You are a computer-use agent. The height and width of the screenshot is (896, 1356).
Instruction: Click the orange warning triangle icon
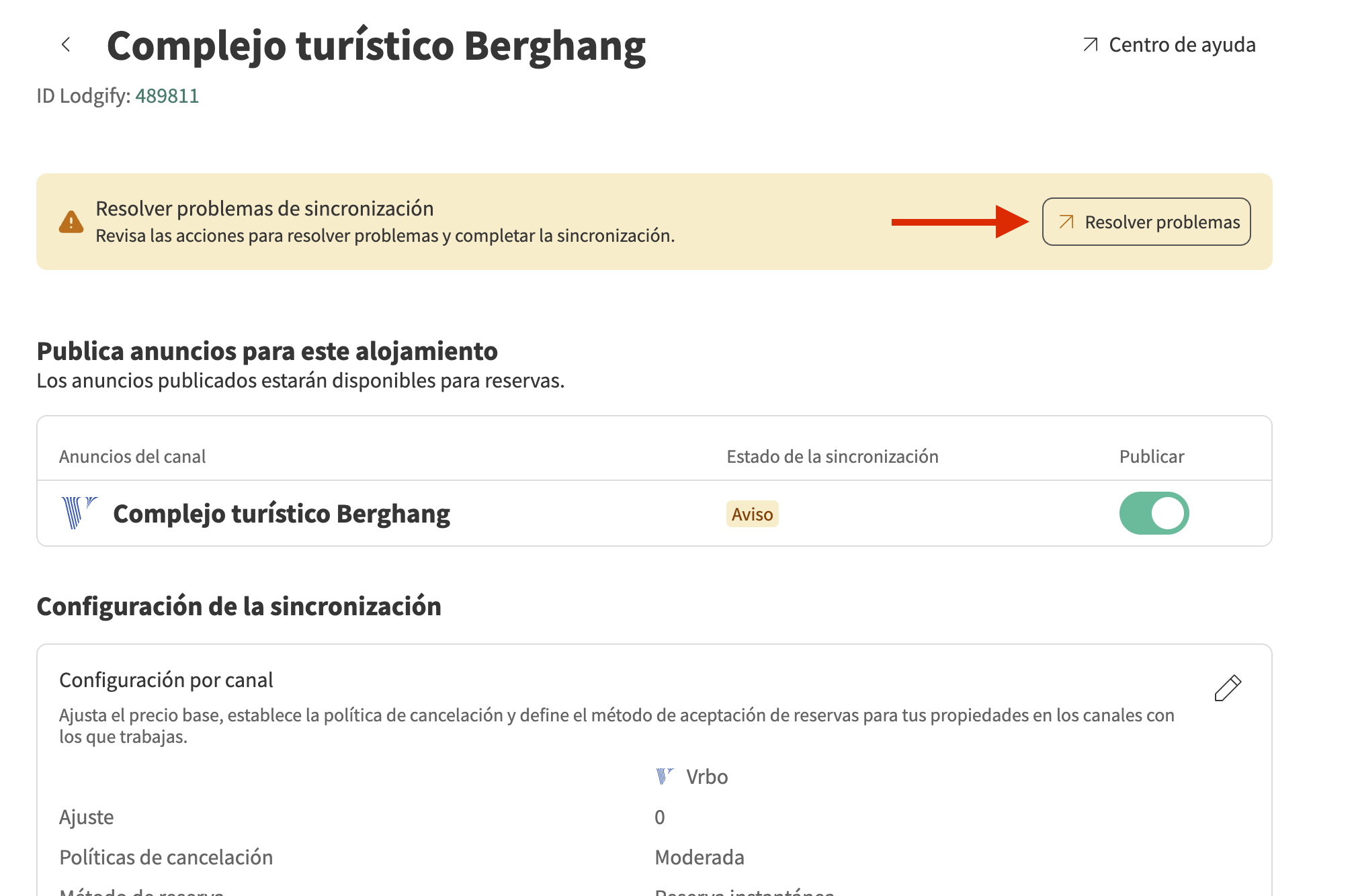pyautogui.click(x=71, y=222)
